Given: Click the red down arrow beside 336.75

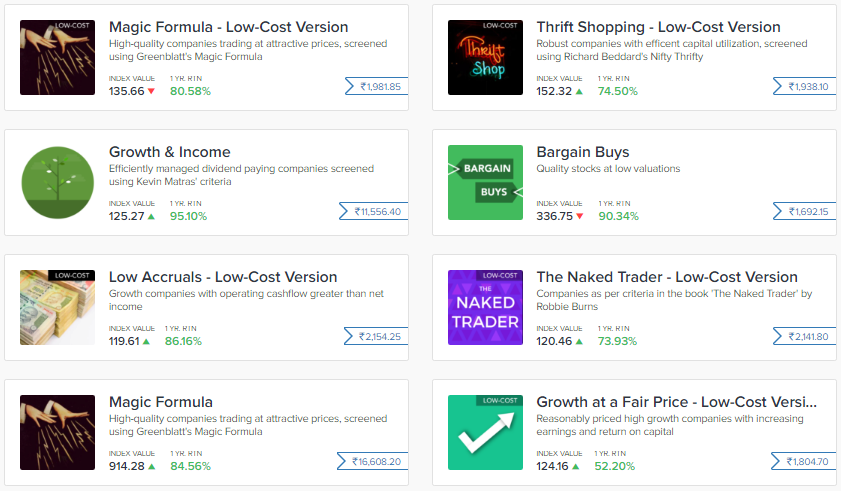Looking at the screenshot, I should [x=579, y=217].
